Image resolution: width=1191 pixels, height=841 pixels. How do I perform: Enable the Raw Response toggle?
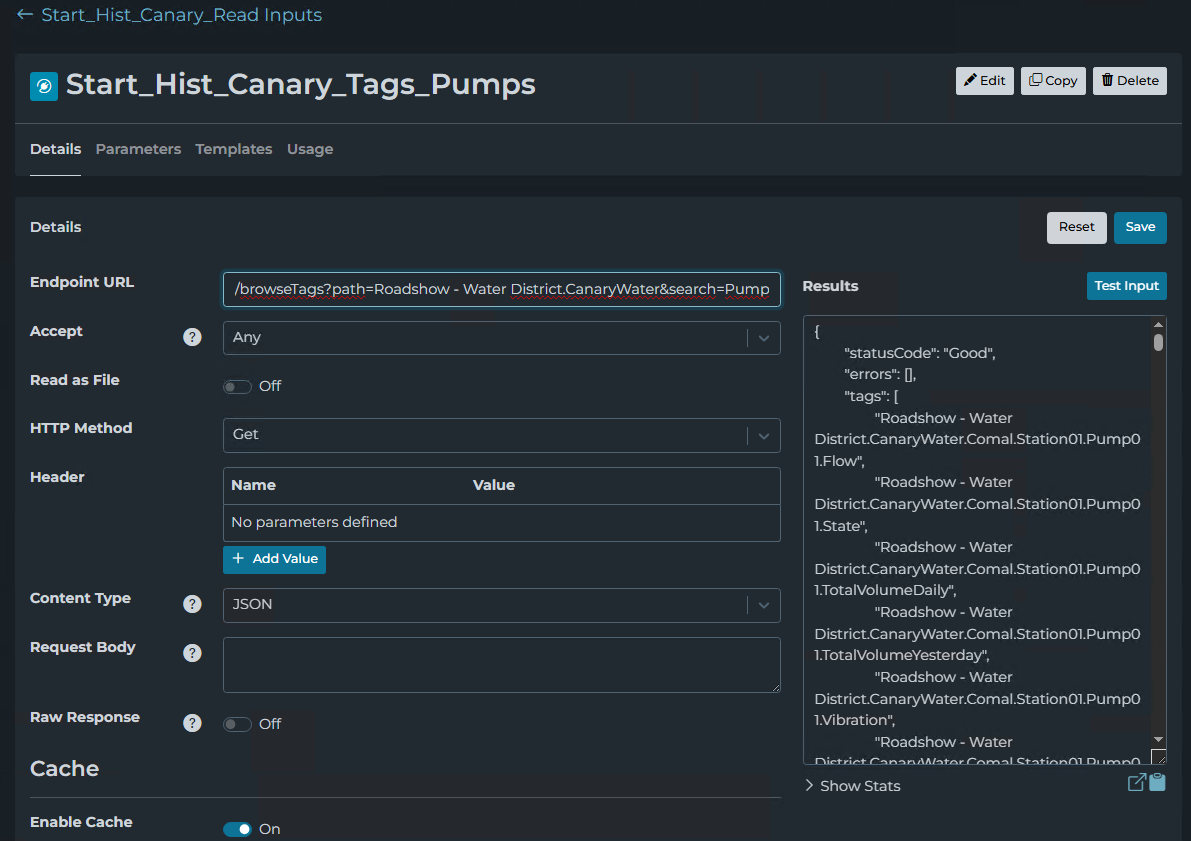pyautogui.click(x=238, y=724)
